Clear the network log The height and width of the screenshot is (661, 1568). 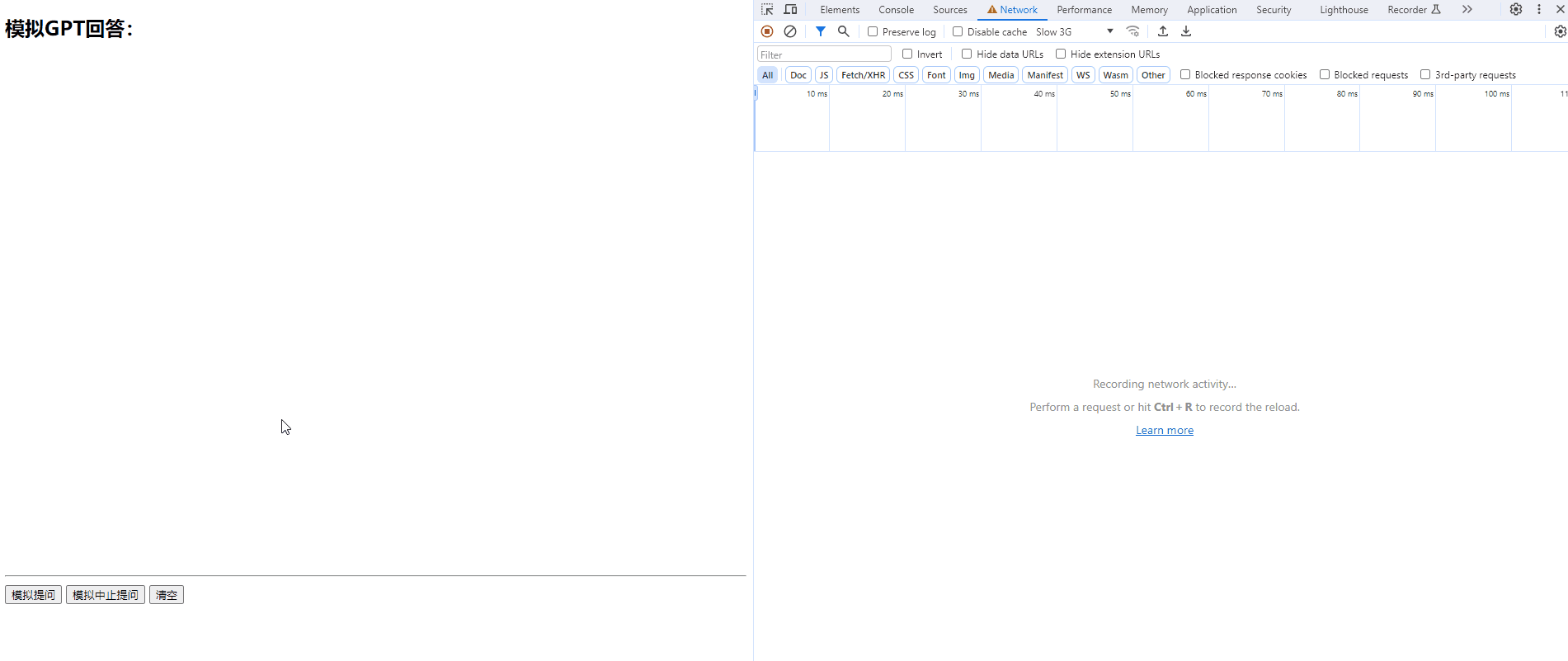coord(790,31)
